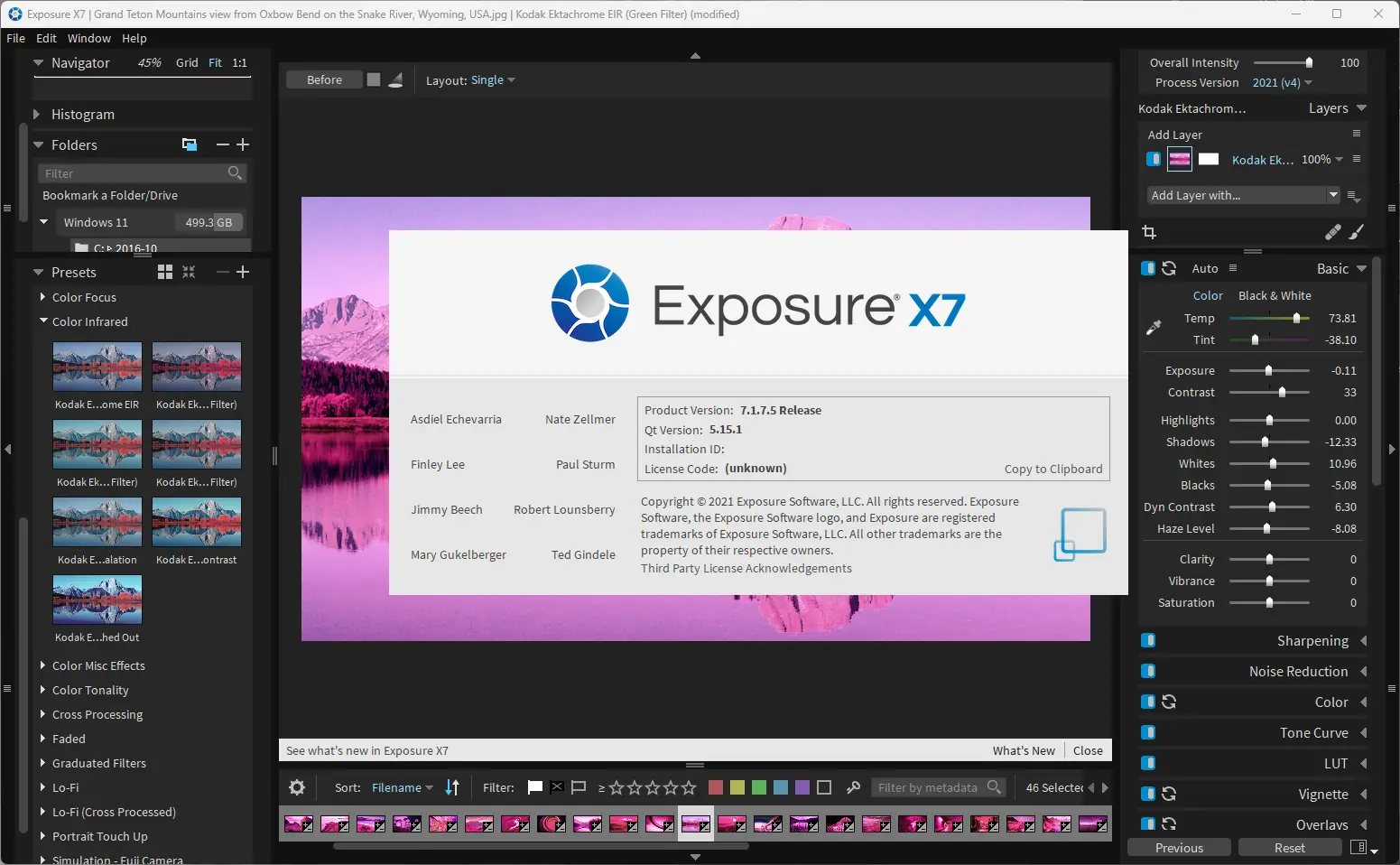This screenshot has width=1400, height=865.
Task: Toggle the Sharpening panel switch
Action: click(1148, 640)
